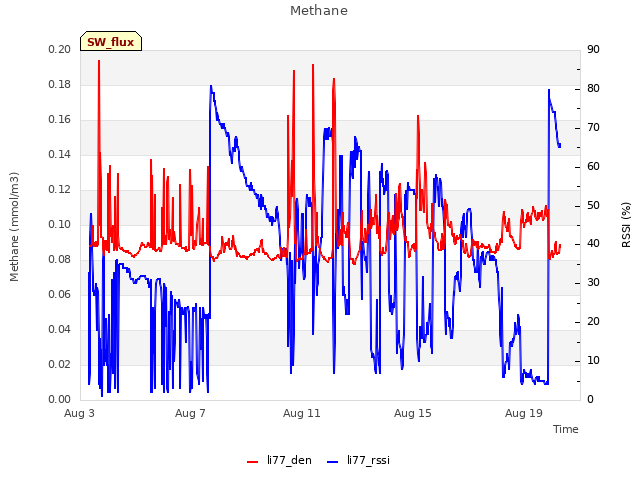The image size is (640, 480).
Task: Click the 0.10 methane axis value
Action: coord(60,224)
